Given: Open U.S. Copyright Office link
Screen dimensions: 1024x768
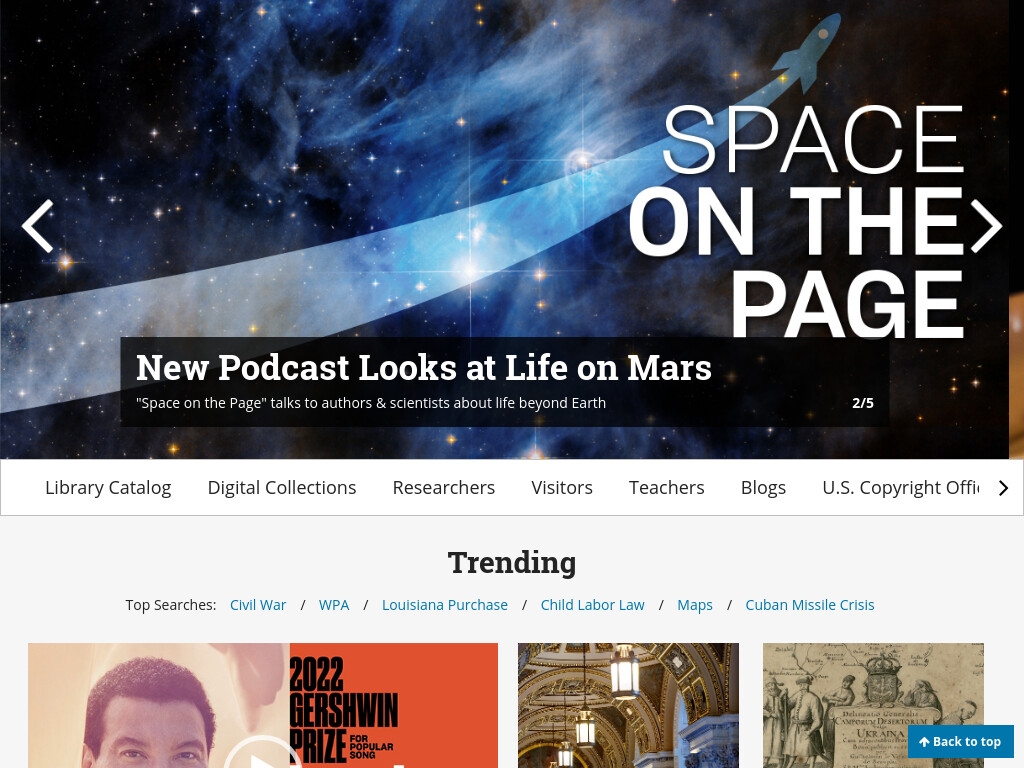Looking at the screenshot, I should point(901,488).
